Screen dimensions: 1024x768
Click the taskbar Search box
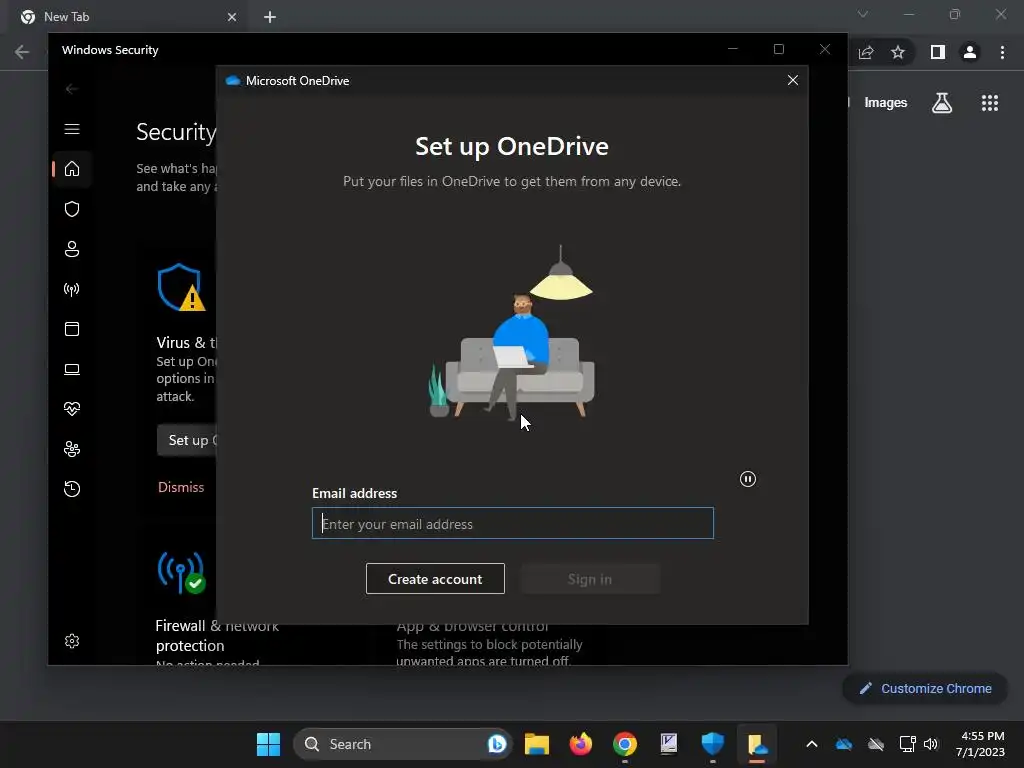point(402,744)
